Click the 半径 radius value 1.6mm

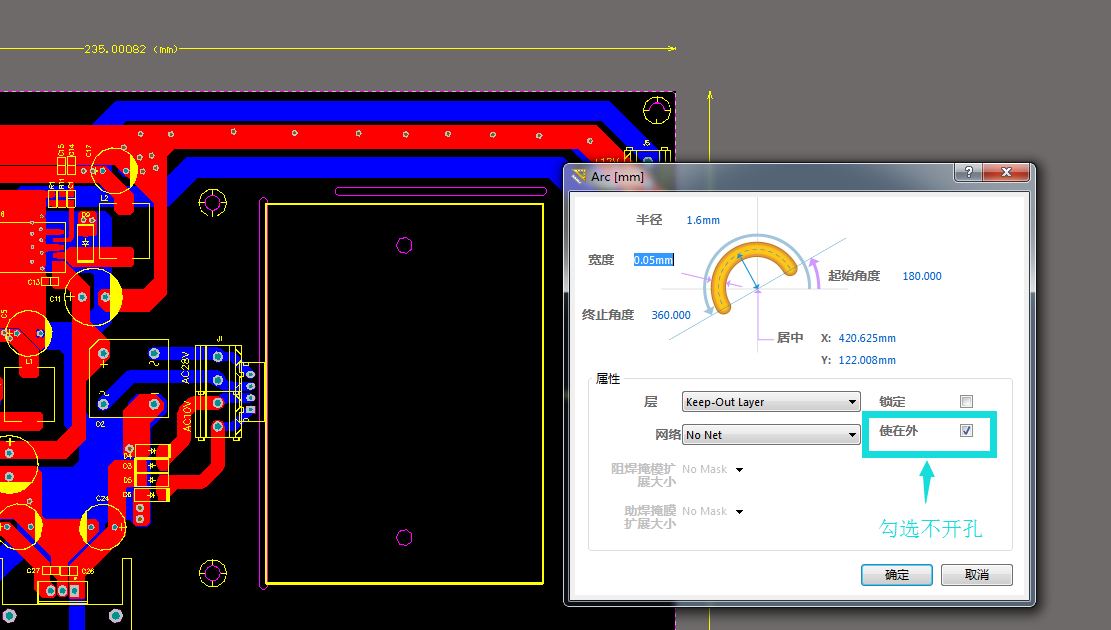pyautogui.click(x=703, y=220)
